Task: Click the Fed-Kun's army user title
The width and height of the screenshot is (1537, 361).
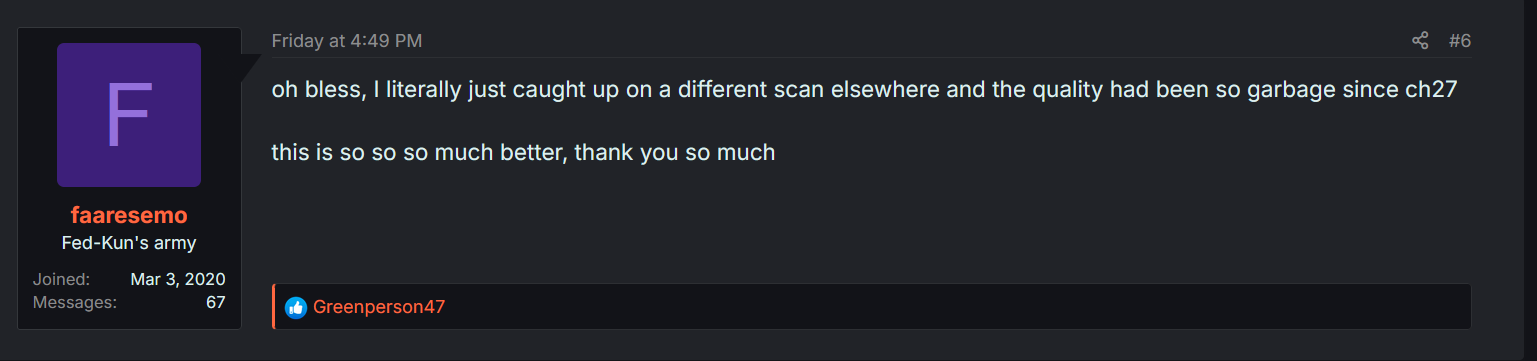Action: [x=129, y=243]
